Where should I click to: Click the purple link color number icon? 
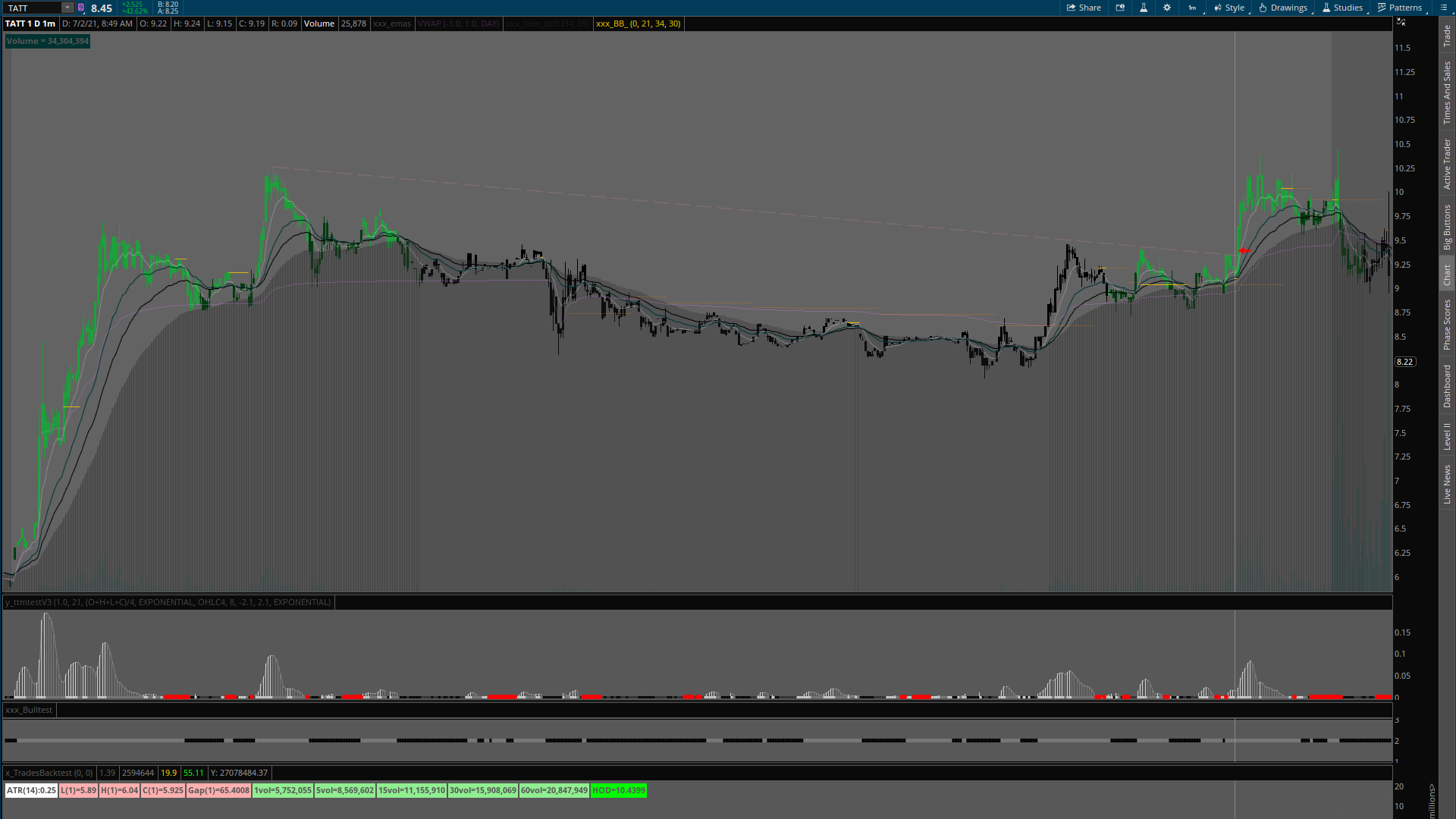(x=81, y=8)
